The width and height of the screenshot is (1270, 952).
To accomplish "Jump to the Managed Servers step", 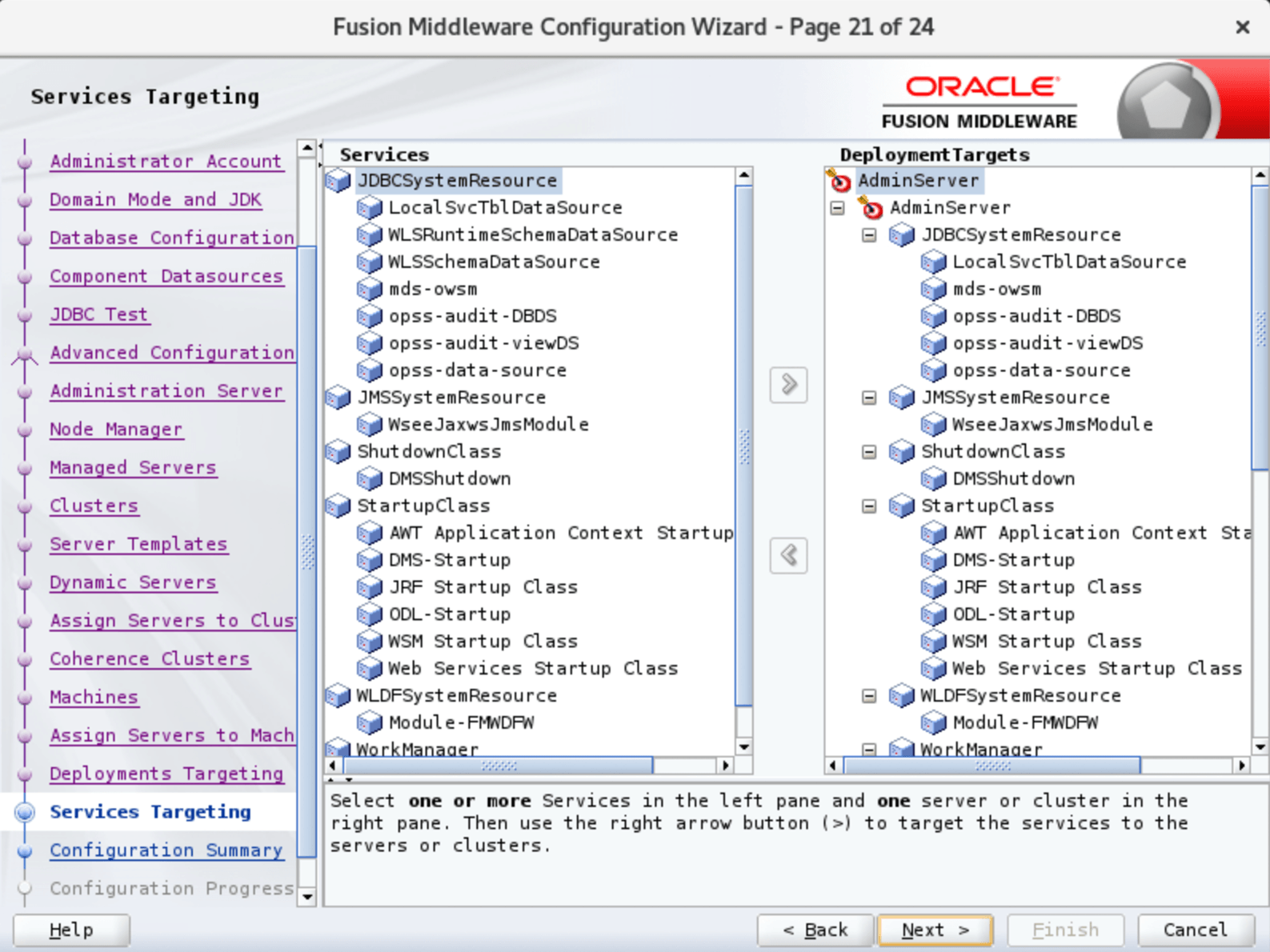I will pos(133,468).
